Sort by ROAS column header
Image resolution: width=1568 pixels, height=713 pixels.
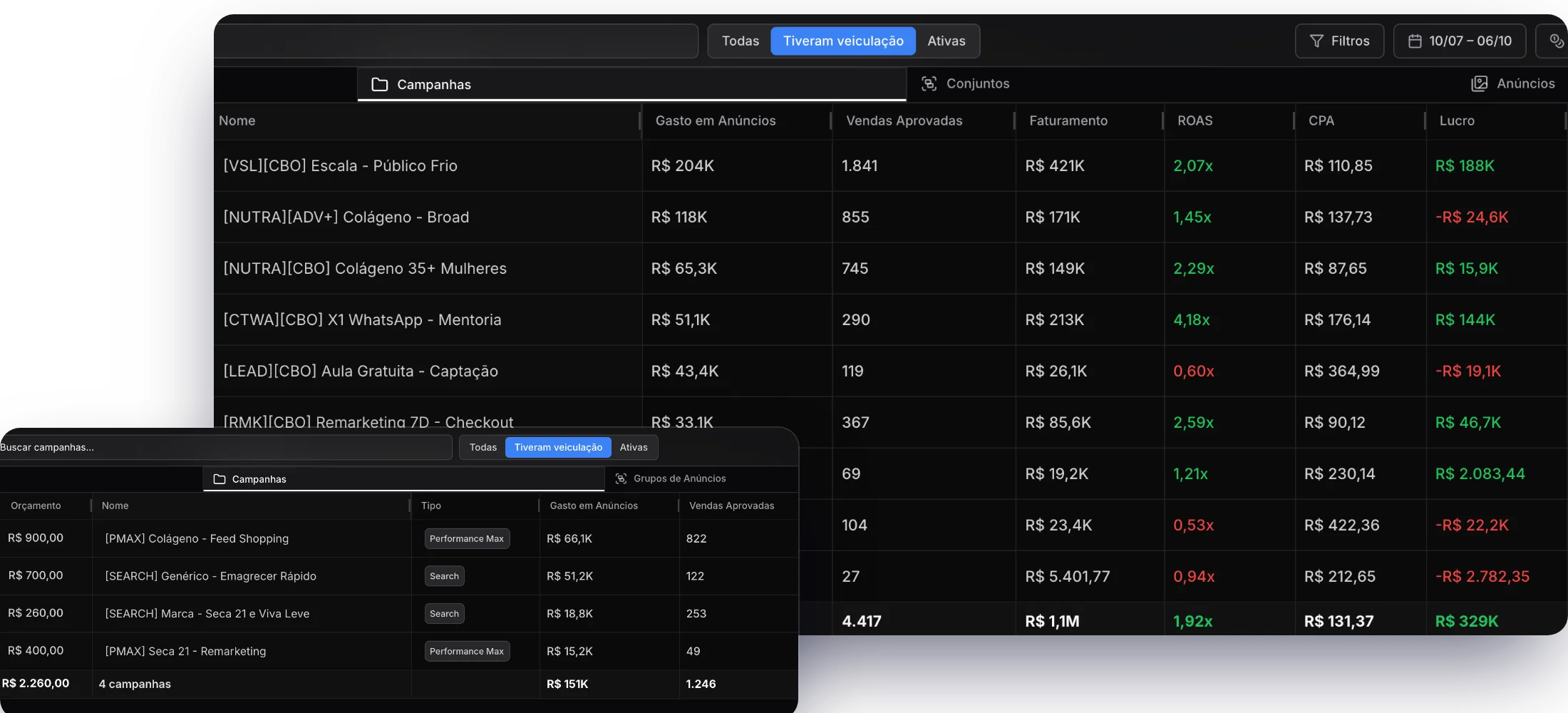point(1195,120)
